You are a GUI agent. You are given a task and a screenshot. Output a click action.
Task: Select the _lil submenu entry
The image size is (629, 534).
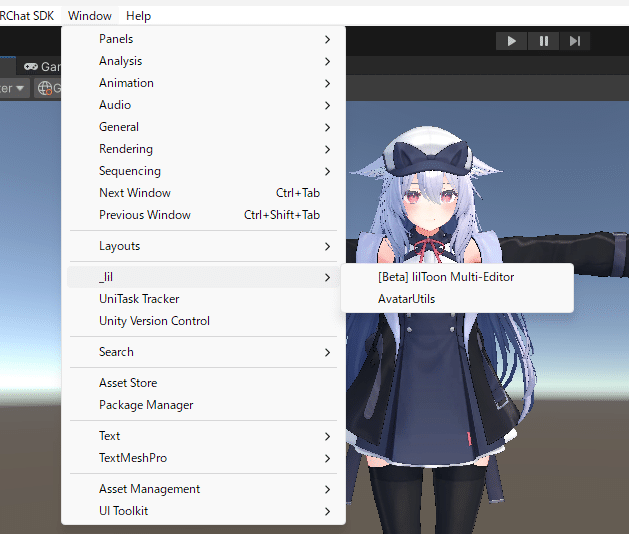tap(203, 277)
